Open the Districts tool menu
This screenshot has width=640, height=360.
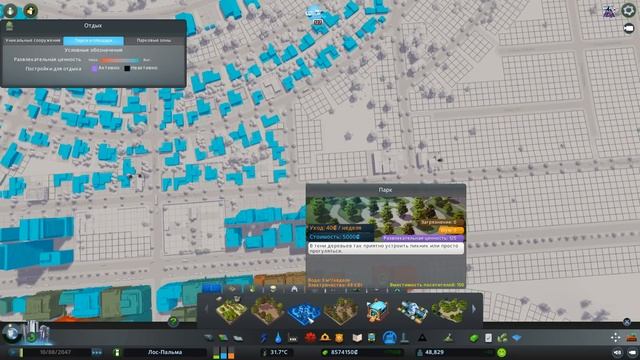[x=238, y=338]
